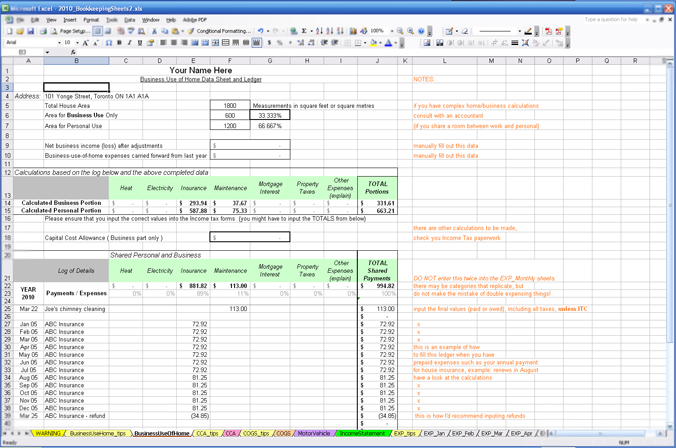The width and height of the screenshot is (676, 448).
Task: Apply the blue Font Color swatch
Action: (x=388, y=43)
